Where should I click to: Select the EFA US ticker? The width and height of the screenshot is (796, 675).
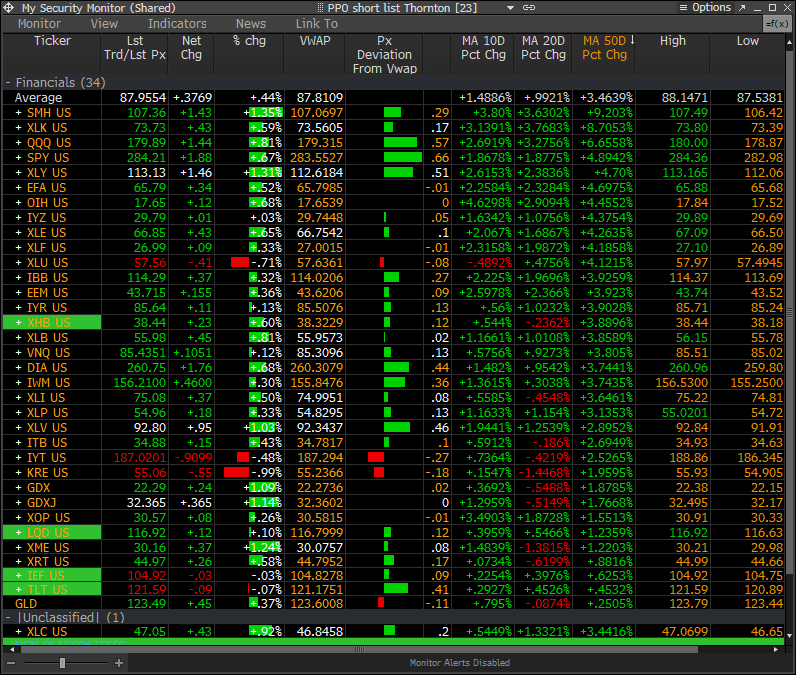pos(47,188)
